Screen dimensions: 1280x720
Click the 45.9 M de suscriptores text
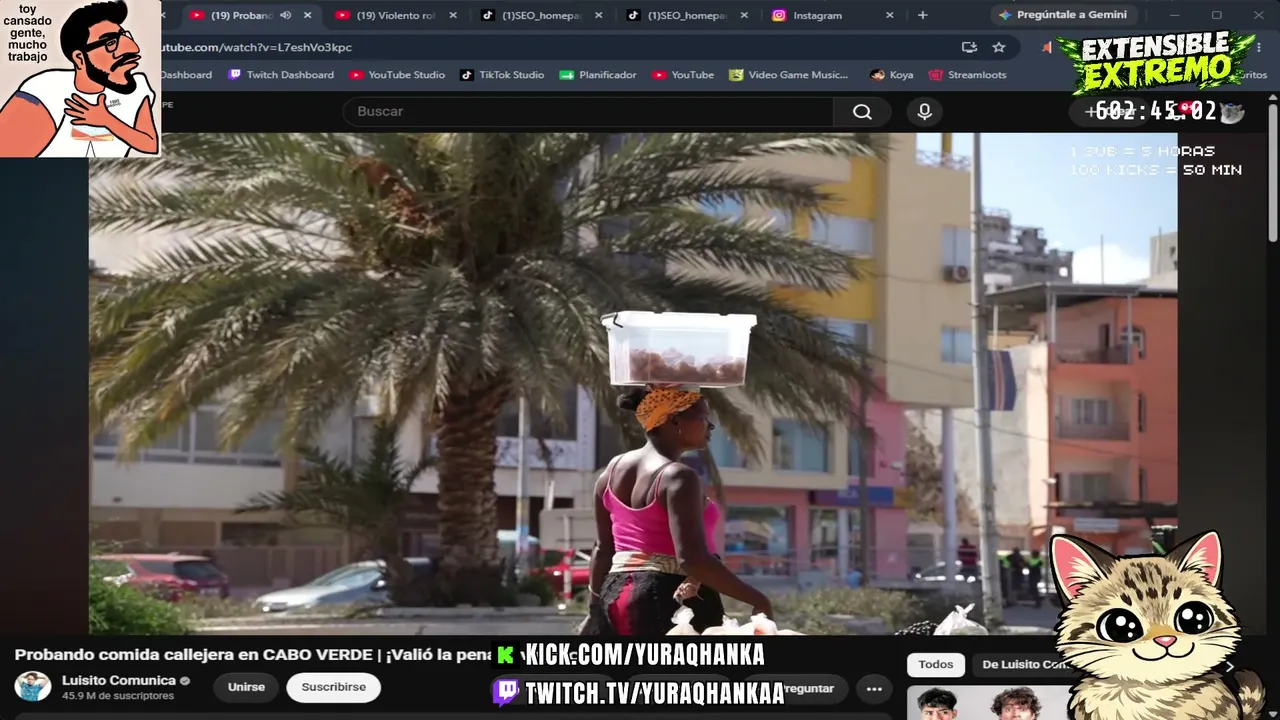[118, 696]
